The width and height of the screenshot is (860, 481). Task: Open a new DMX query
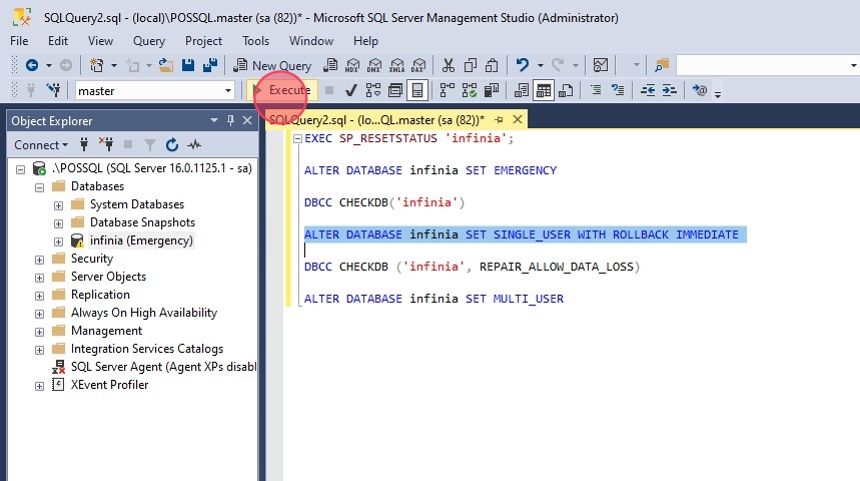tap(374, 66)
